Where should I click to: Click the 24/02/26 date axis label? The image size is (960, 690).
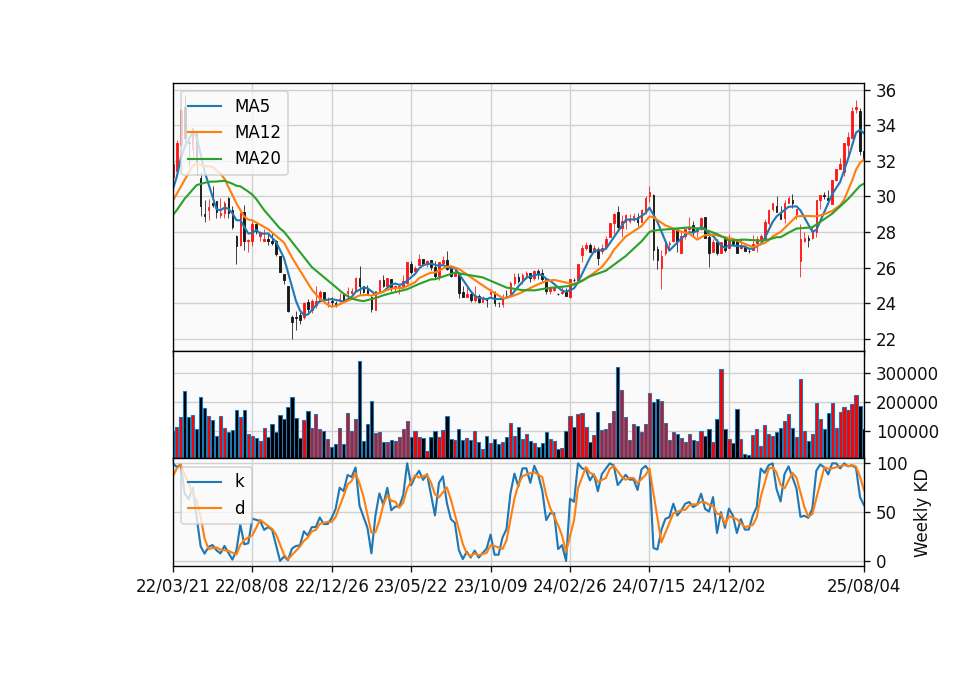pos(569,587)
